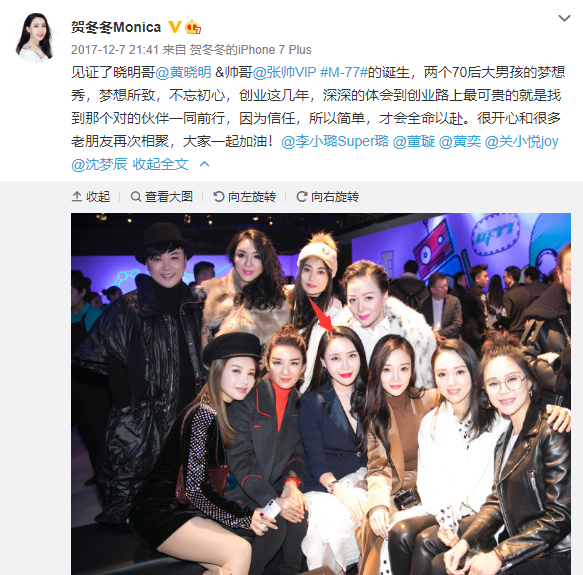Collapse the image with 收起 button

[x=91, y=196]
